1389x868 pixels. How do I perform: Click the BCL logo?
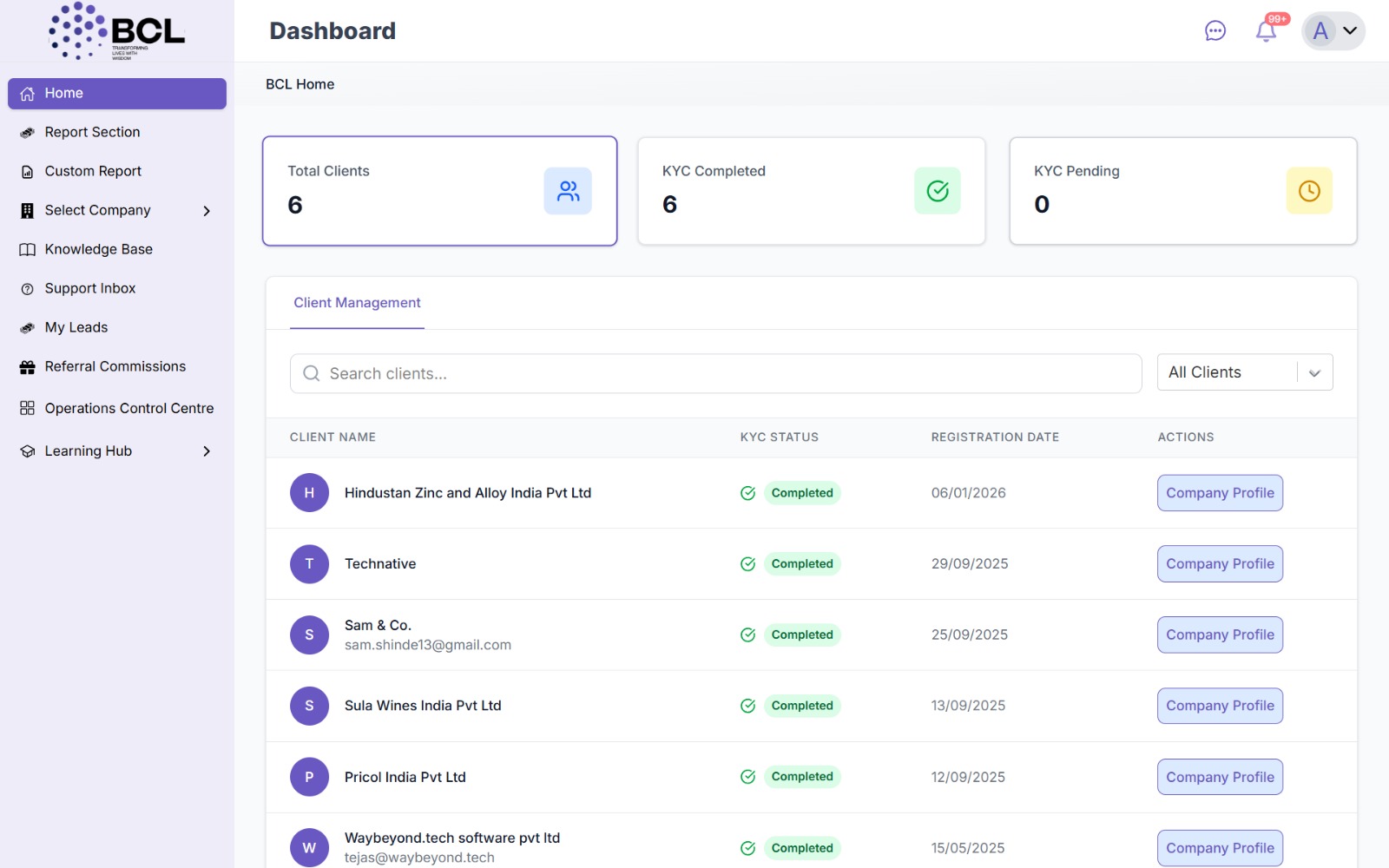[116, 31]
